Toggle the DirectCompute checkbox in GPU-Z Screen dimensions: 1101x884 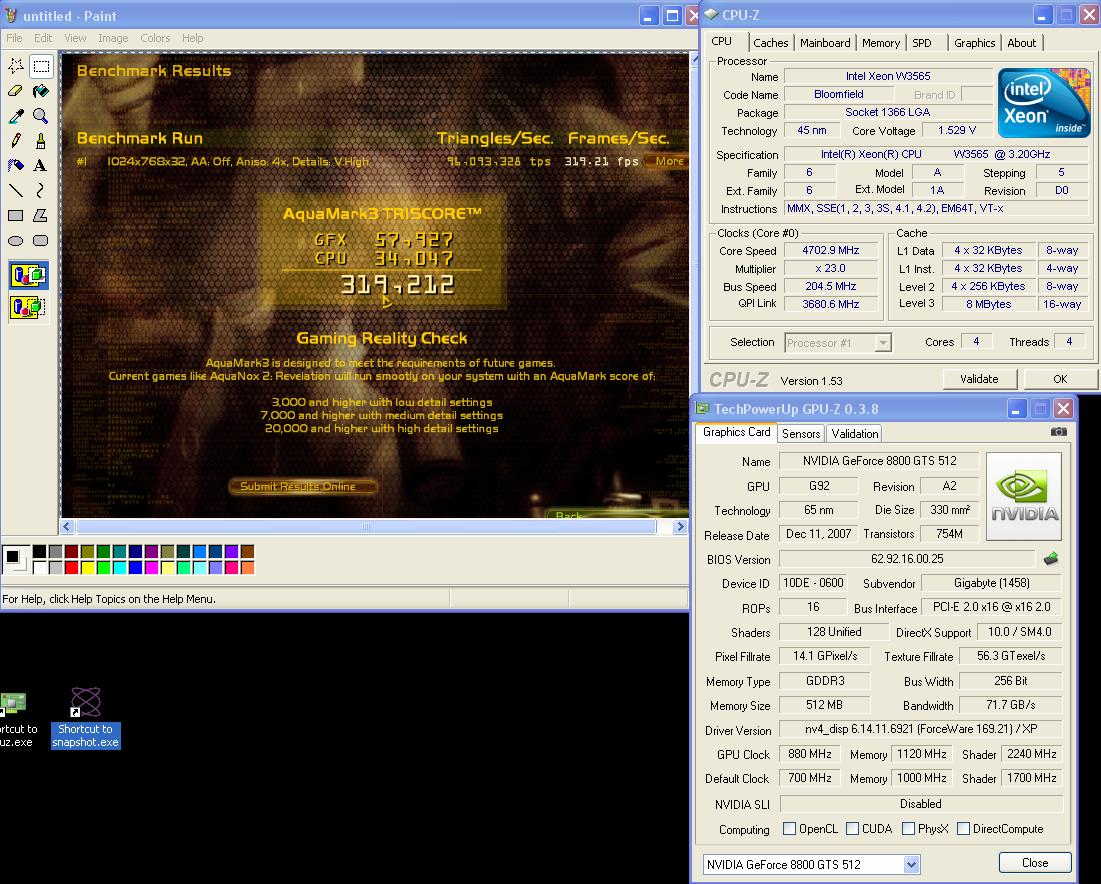tap(963, 829)
